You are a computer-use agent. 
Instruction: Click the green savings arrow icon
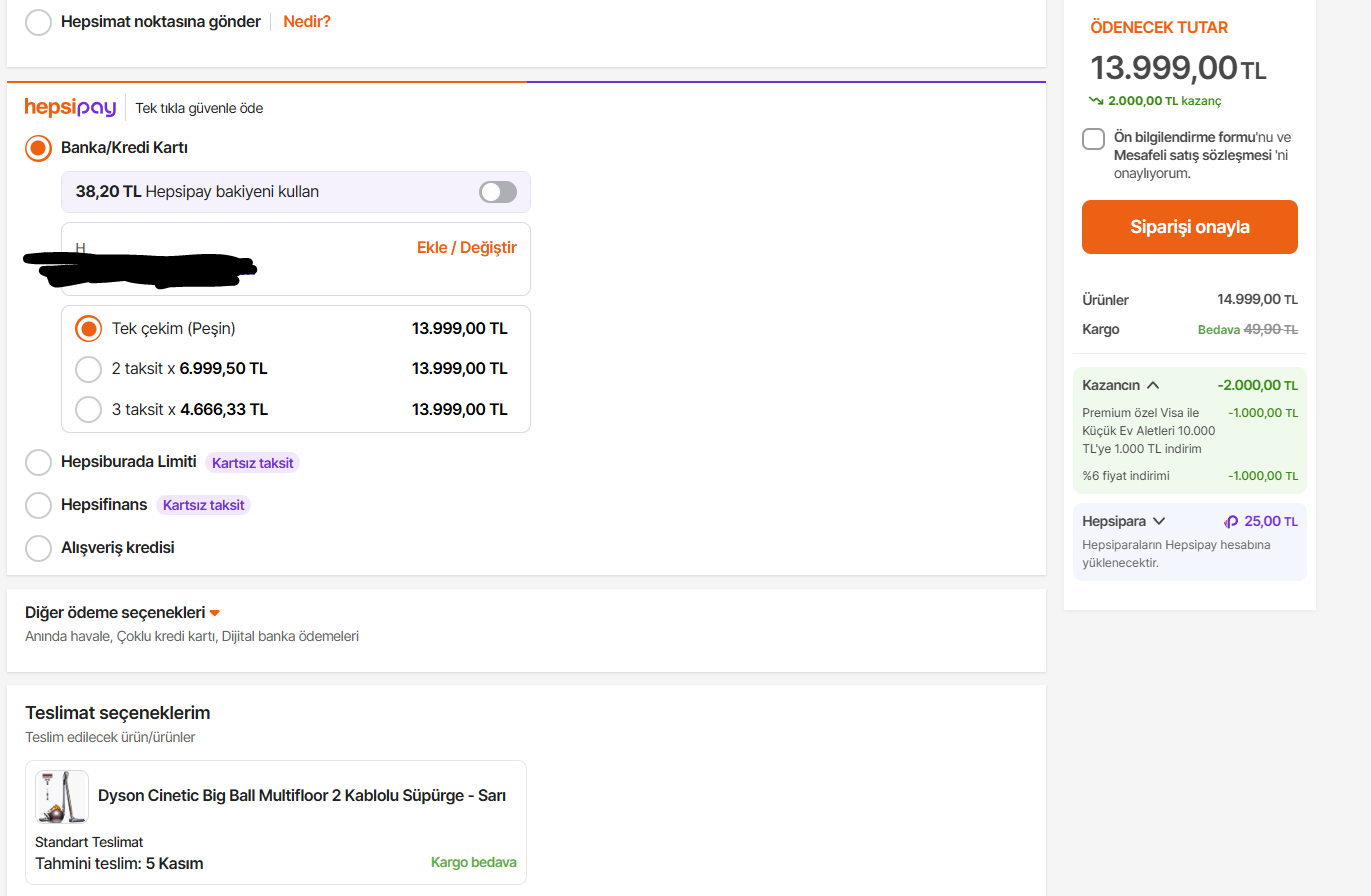click(x=1096, y=101)
